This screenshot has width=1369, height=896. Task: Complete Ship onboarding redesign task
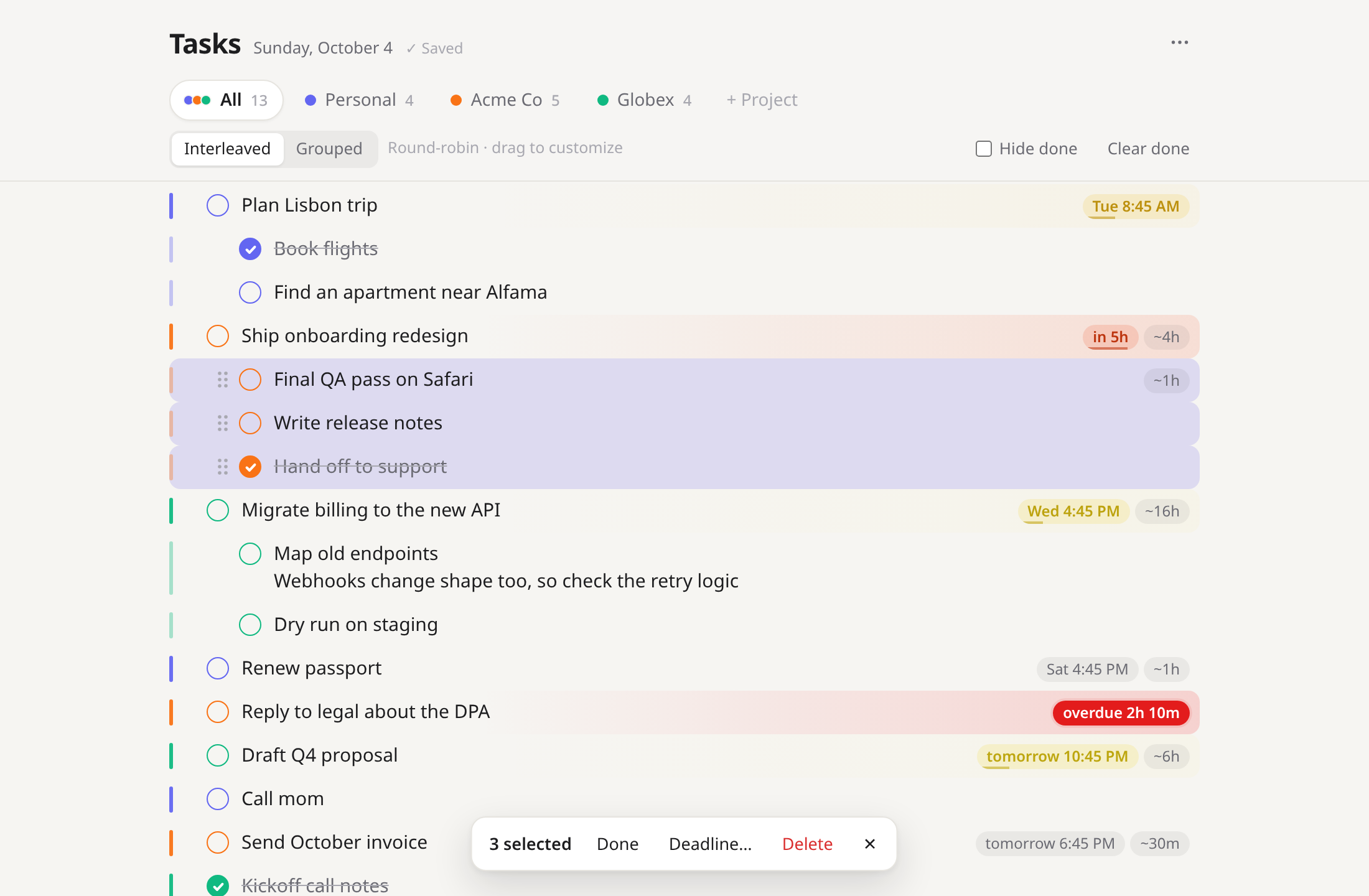pos(218,336)
